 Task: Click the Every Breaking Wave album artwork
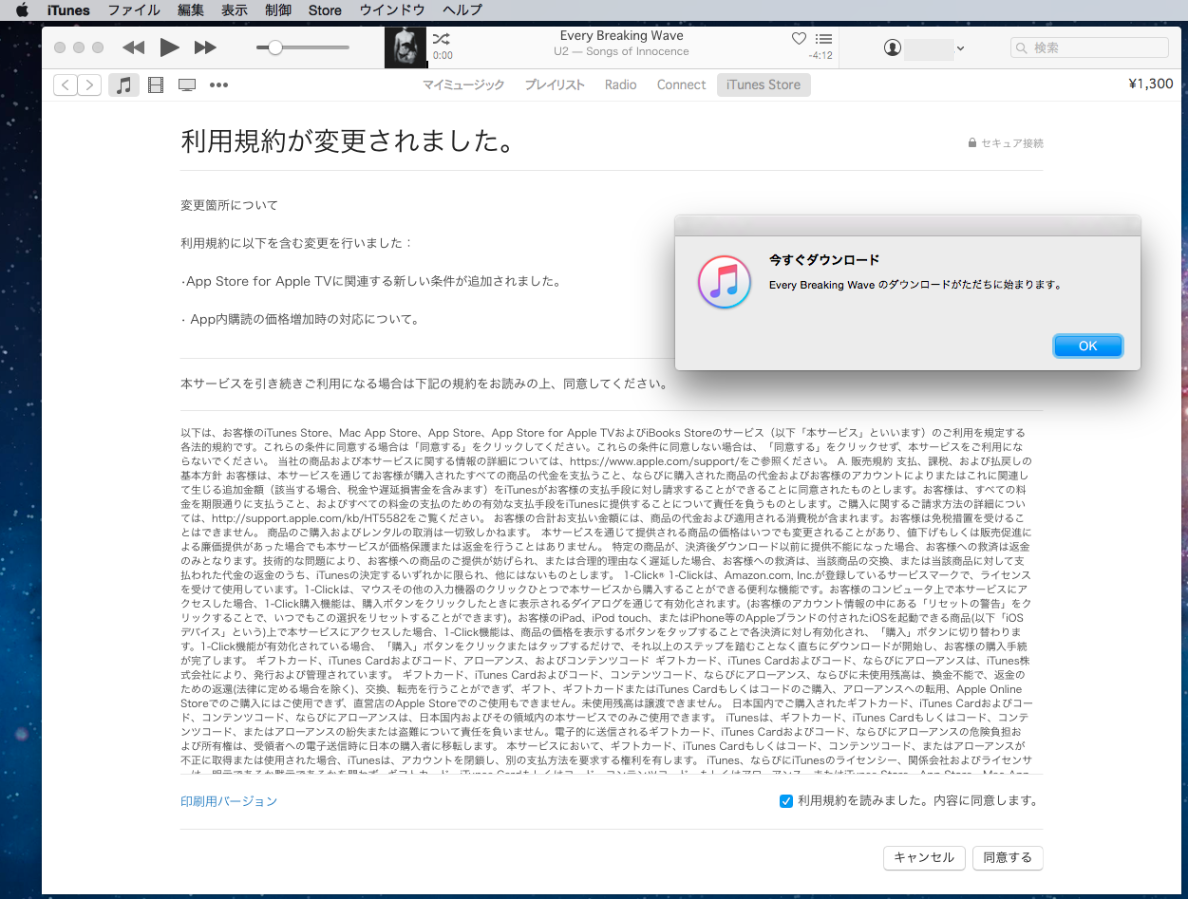[x=405, y=48]
